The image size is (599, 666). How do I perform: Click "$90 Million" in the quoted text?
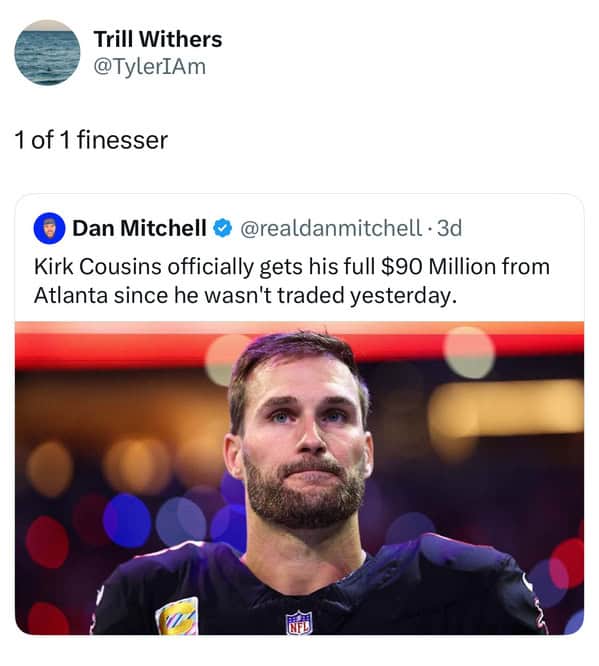tap(439, 267)
